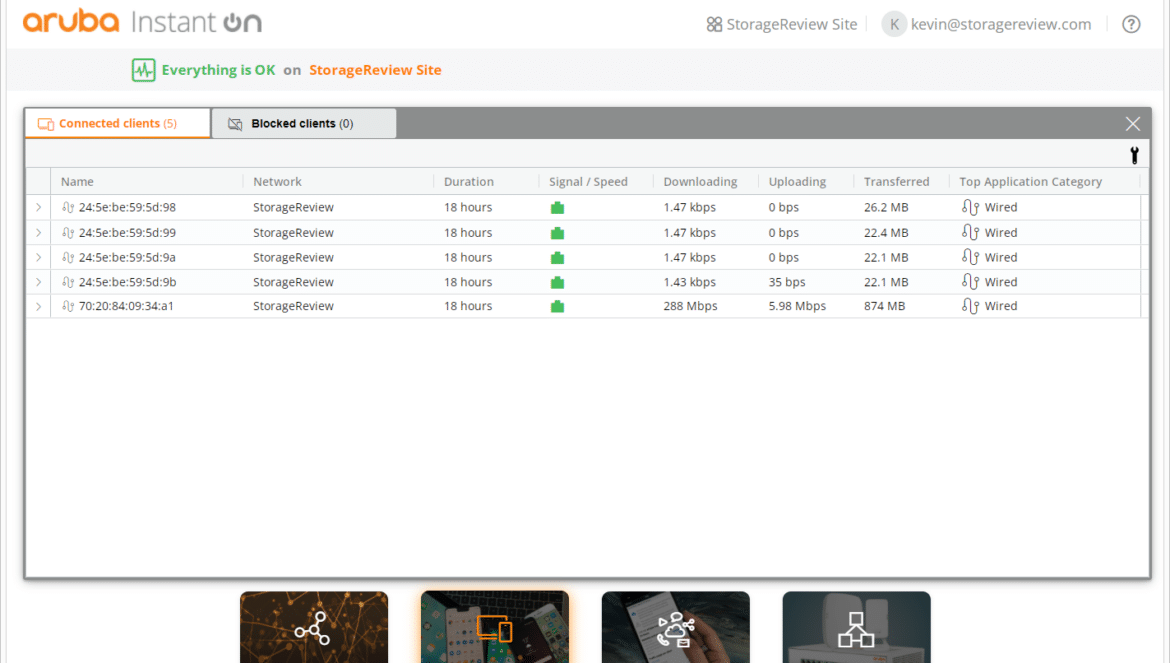The image size is (1170, 663).
Task: Open StorageReview Site link in status bar
Action: tap(375, 70)
